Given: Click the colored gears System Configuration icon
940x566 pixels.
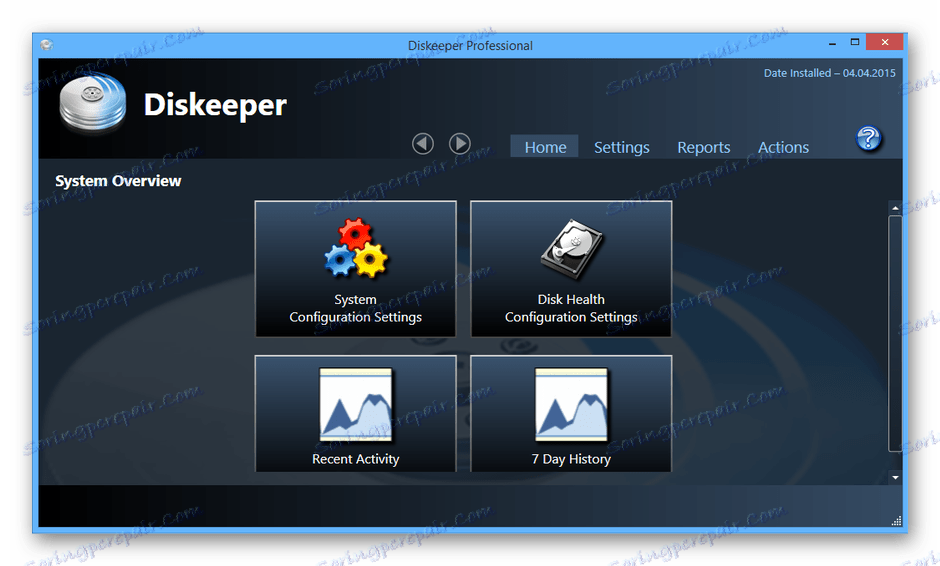Looking at the screenshot, I should point(356,248).
